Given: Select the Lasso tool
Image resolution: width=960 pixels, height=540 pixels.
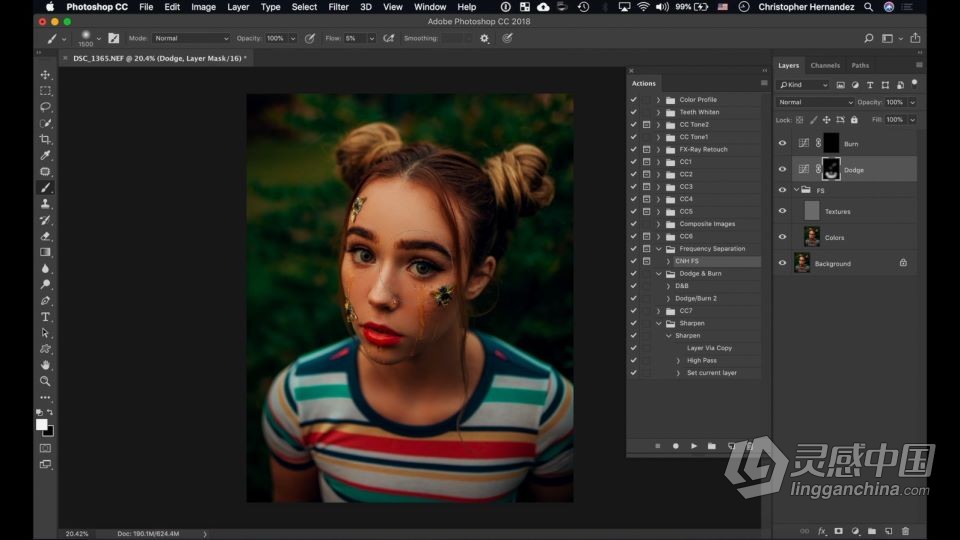Looking at the screenshot, I should click(x=45, y=107).
